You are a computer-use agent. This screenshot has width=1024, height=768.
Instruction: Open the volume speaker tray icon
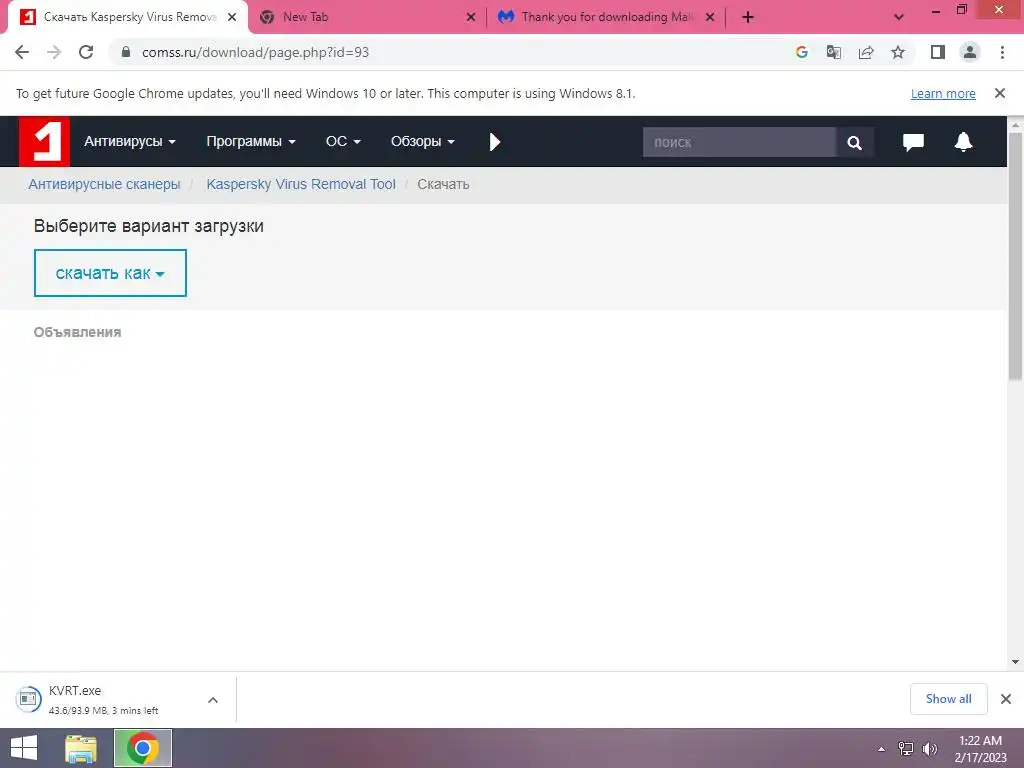pos(930,749)
